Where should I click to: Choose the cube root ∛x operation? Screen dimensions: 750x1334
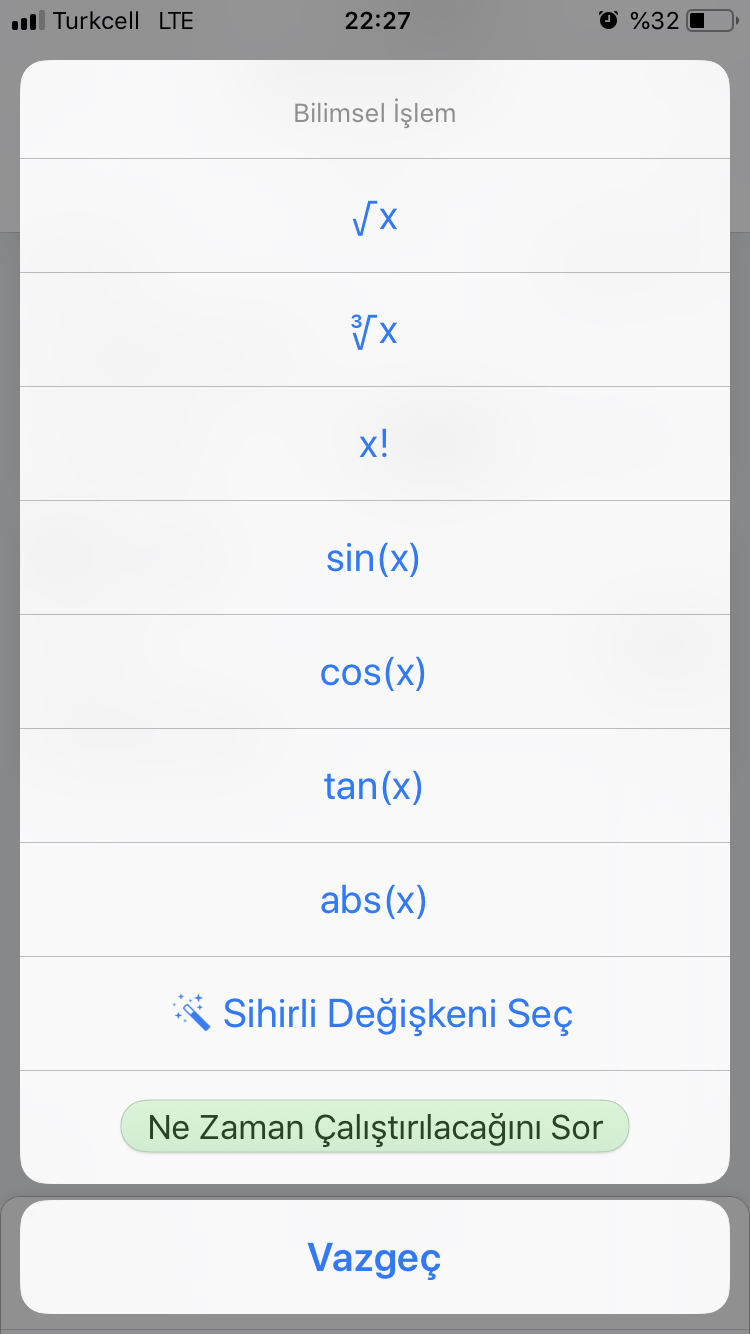point(375,330)
